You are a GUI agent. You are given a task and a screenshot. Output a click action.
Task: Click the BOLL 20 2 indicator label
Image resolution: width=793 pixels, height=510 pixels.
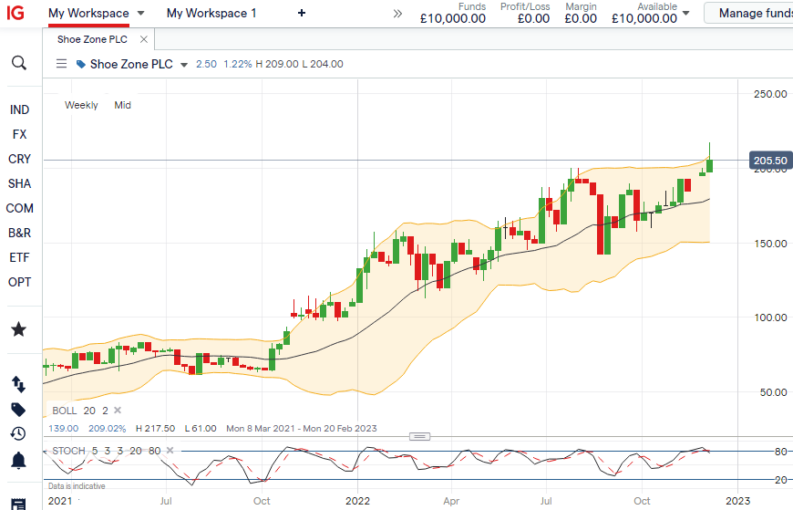(x=80, y=410)
